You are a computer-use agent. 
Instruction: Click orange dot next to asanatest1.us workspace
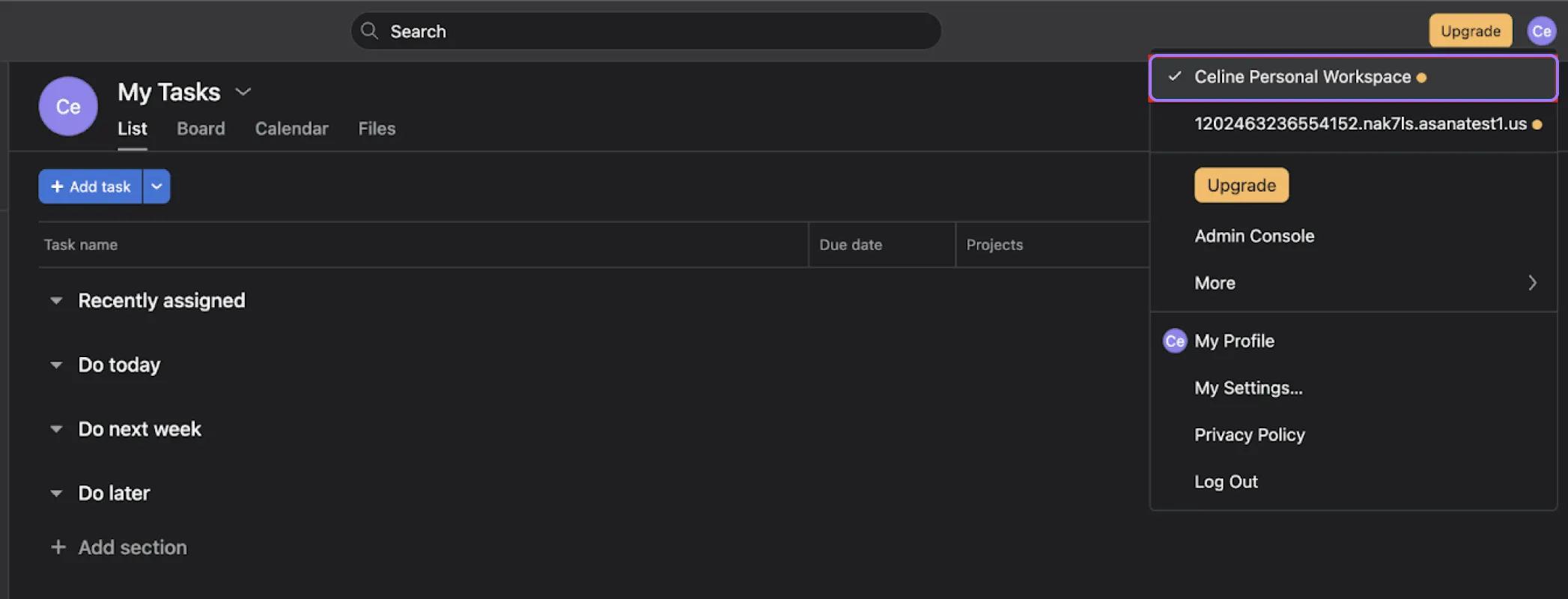(x=1537, y=125)
